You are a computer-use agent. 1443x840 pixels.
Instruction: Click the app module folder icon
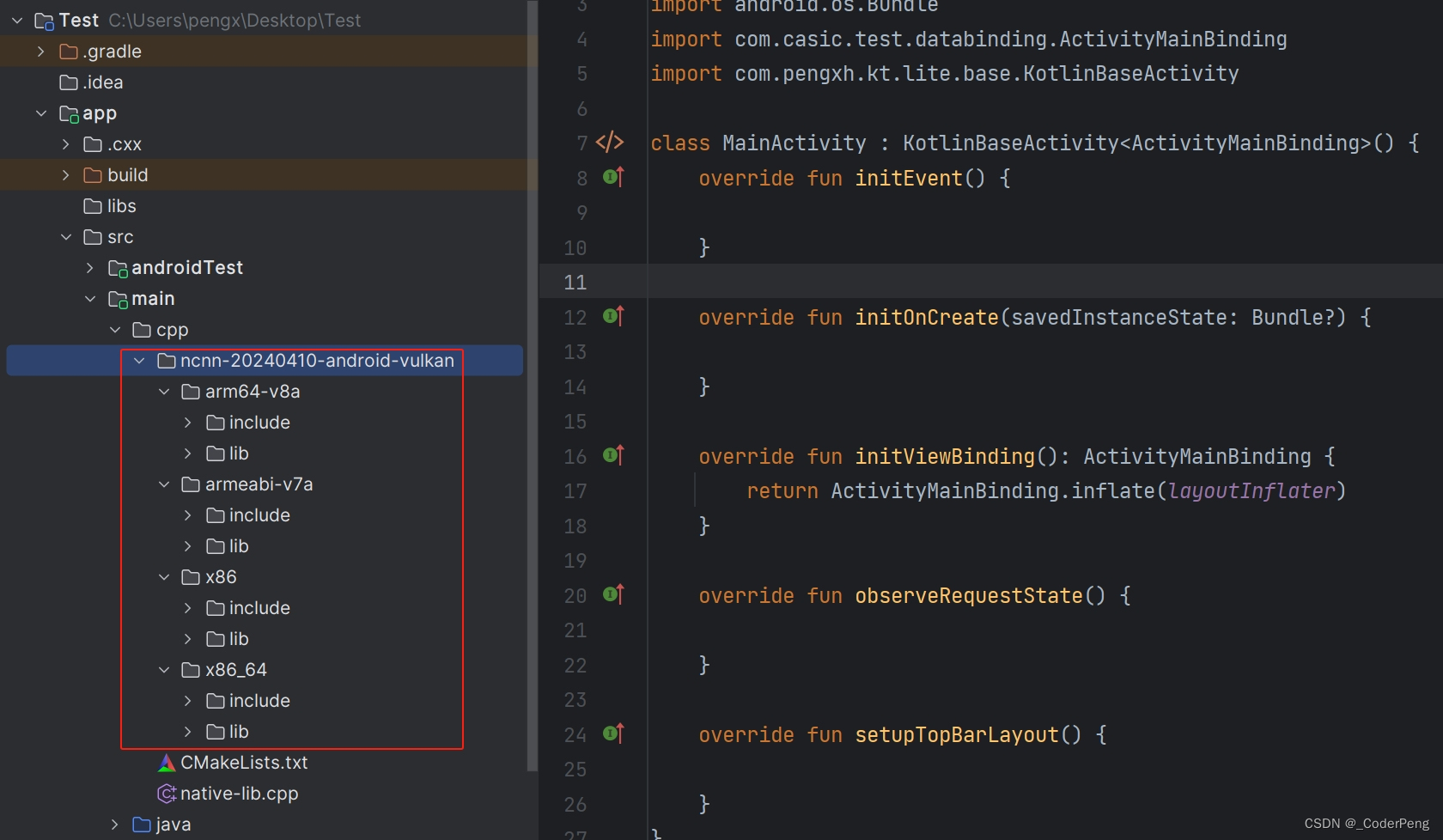click(x=69, y=113)
